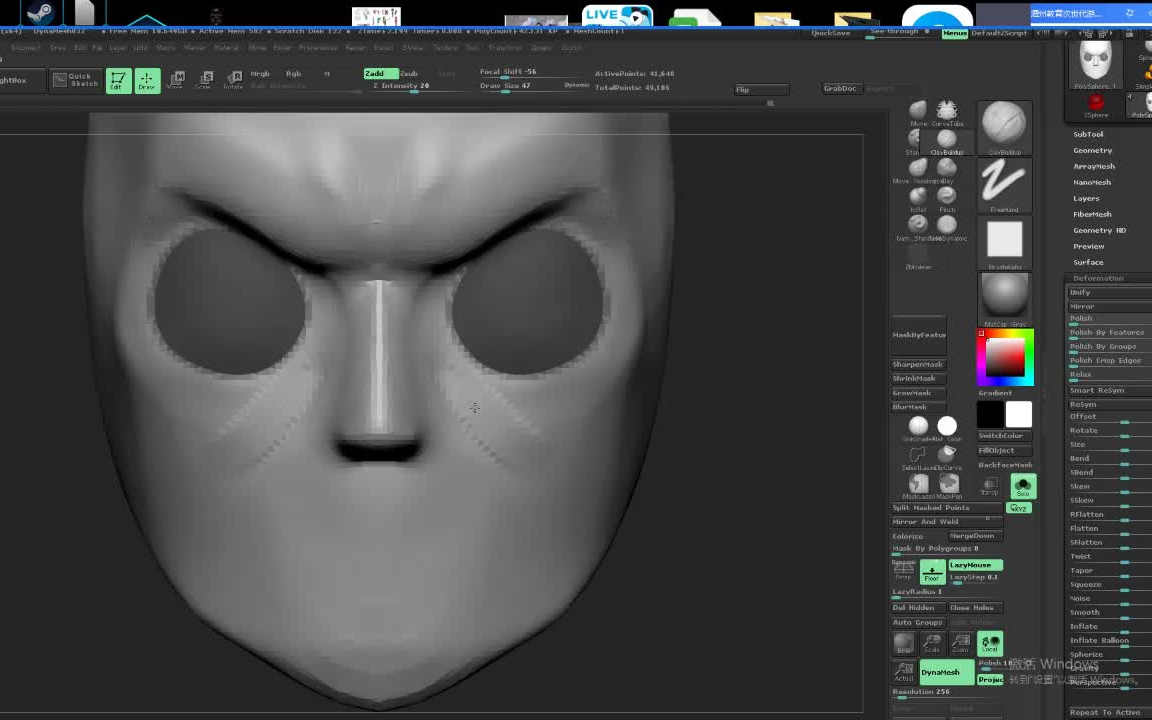Click the Edit mode icon
This screenshot has height=720, width=1152.
[x=118, y=81]
